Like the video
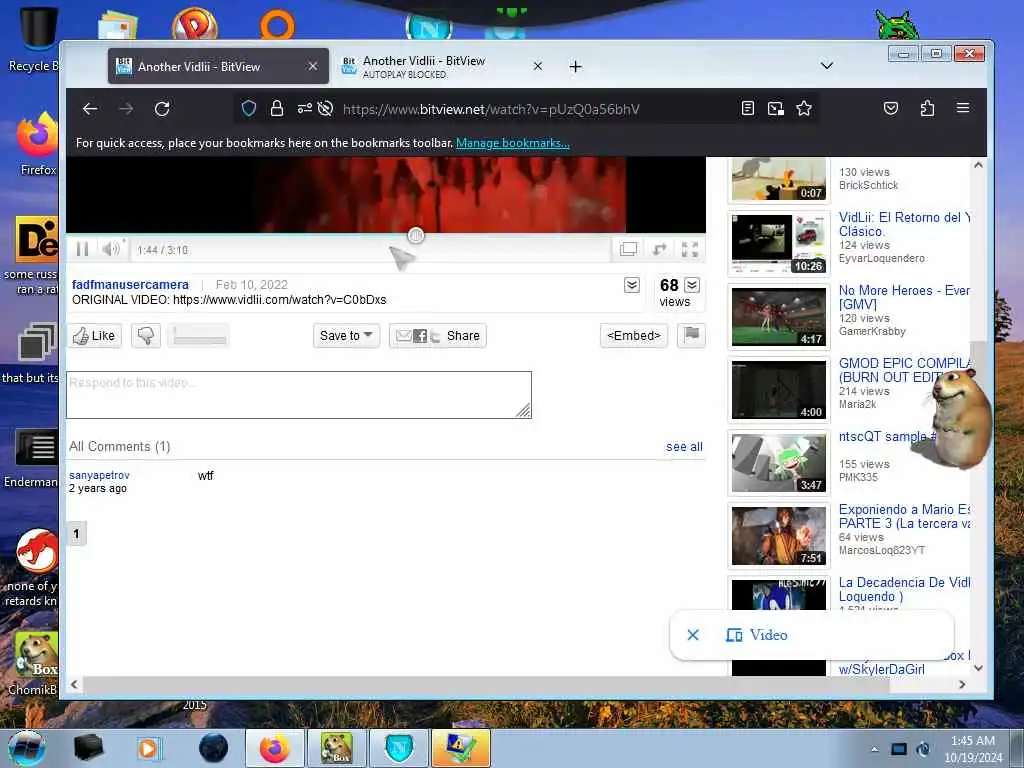Screen dimensions: 1024x768 [x=95, y=336]
